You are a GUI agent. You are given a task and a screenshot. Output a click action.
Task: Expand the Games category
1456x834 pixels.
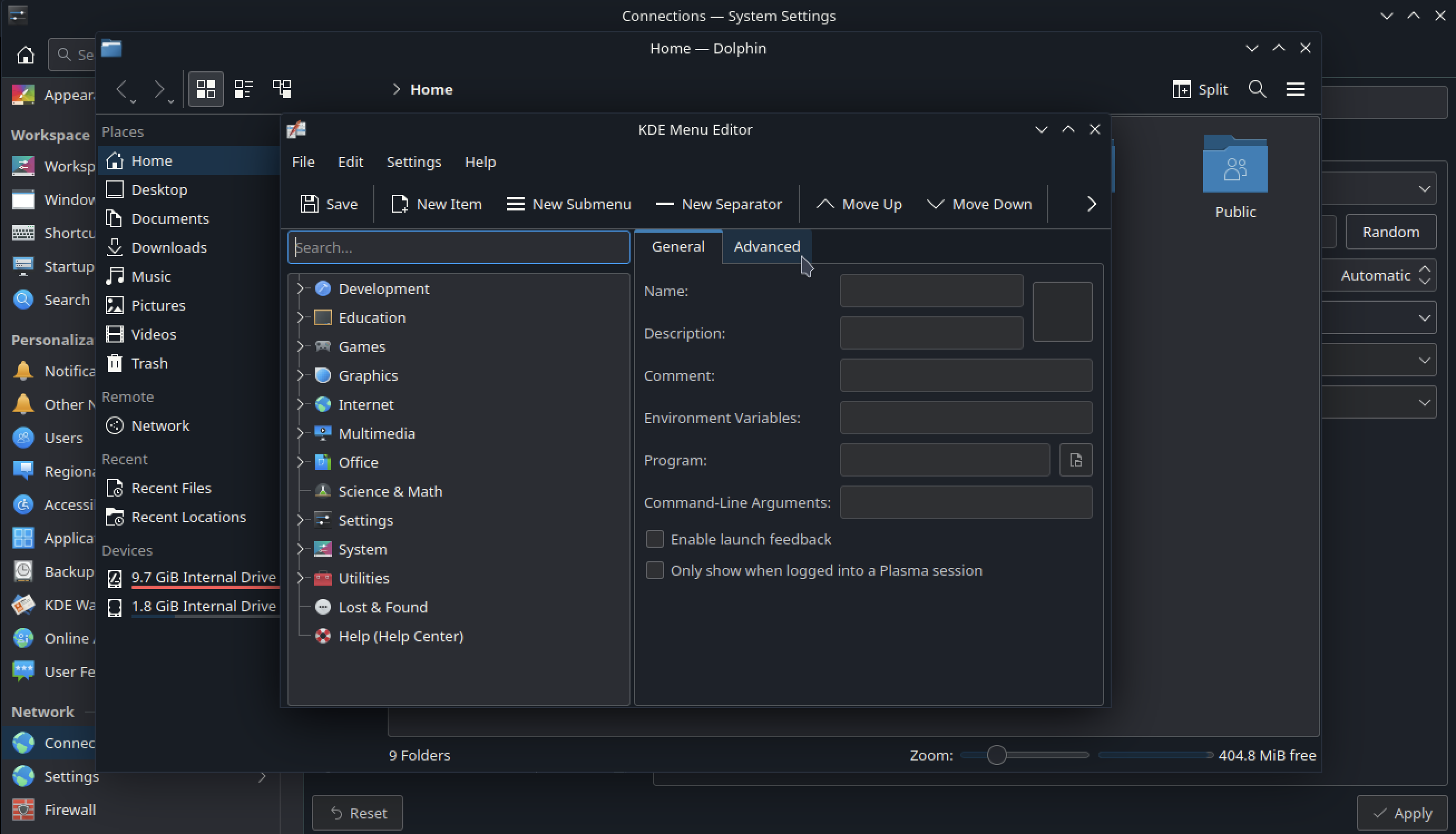click(x=299, y=346)
